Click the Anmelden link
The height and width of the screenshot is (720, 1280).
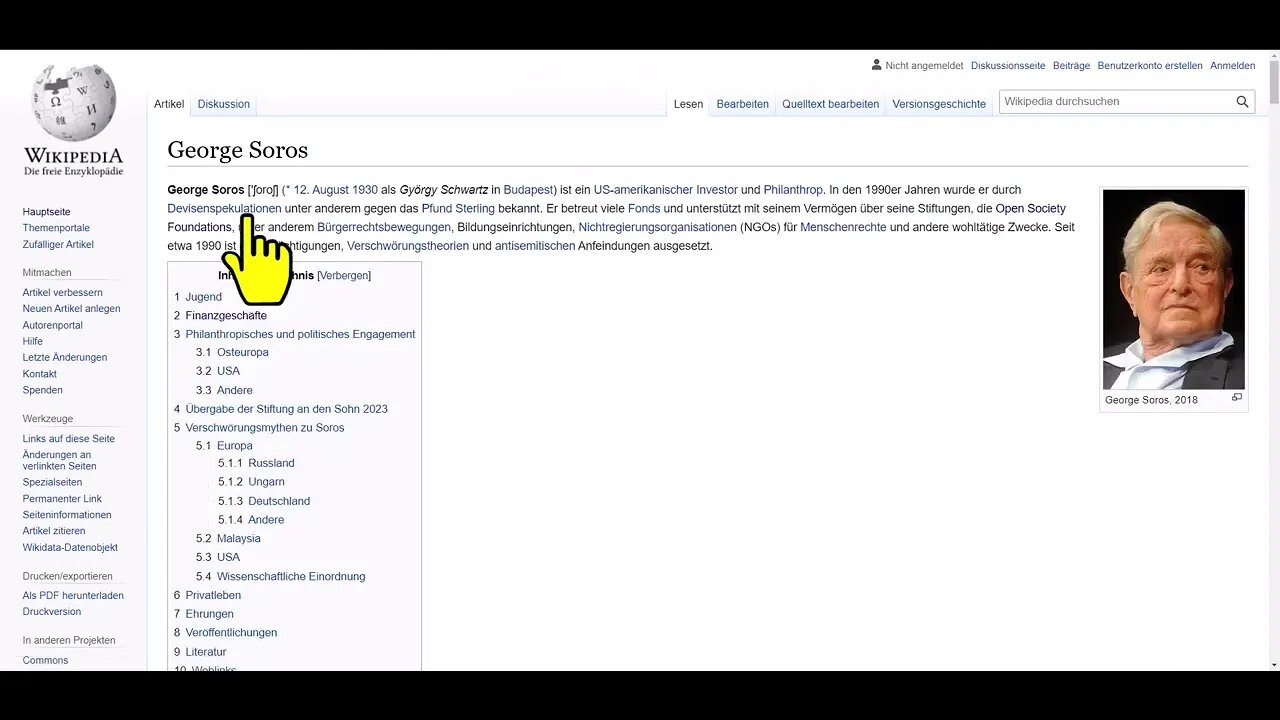1233,65
